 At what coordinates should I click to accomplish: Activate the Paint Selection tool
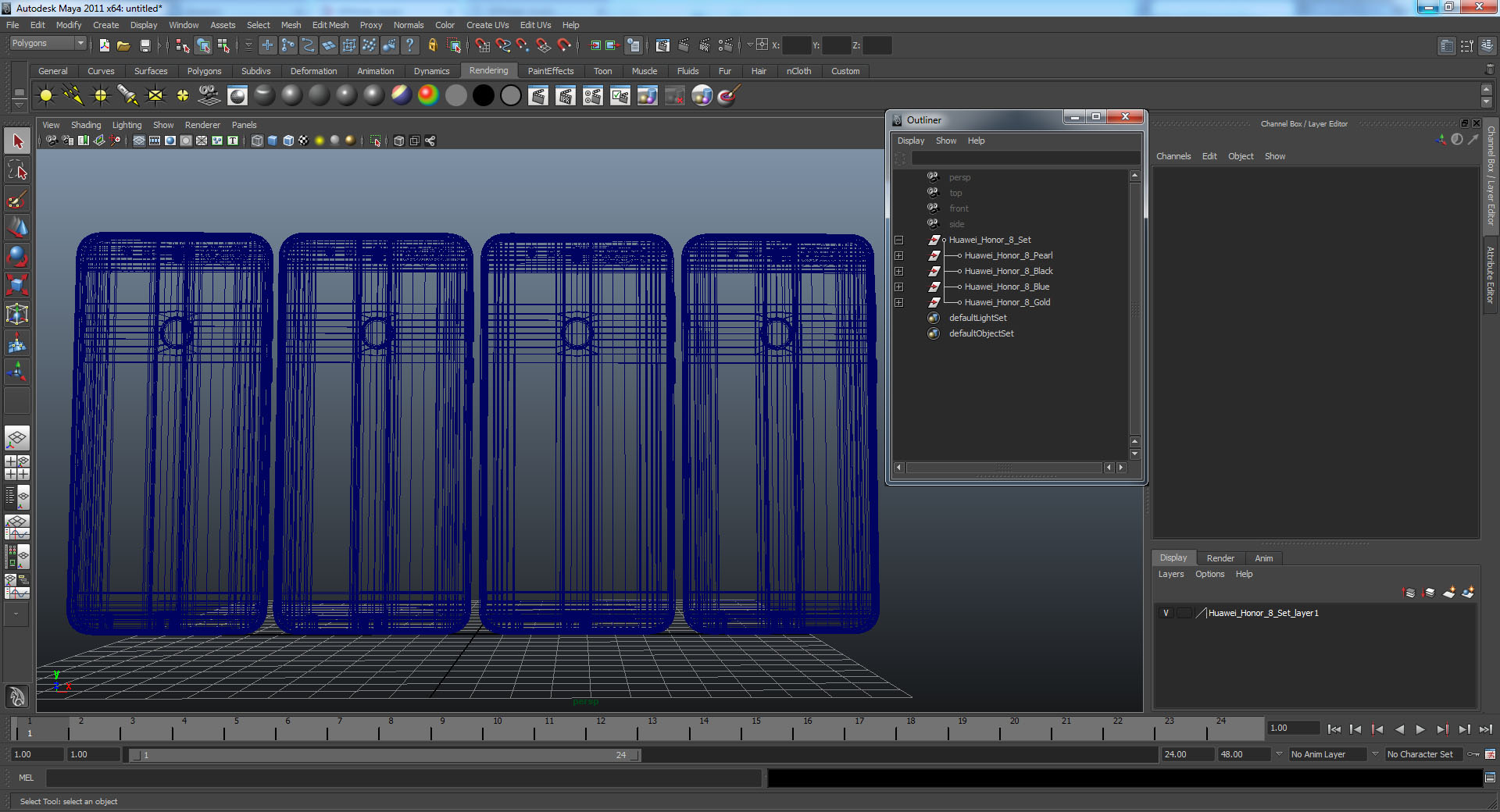tap(17, 199)
